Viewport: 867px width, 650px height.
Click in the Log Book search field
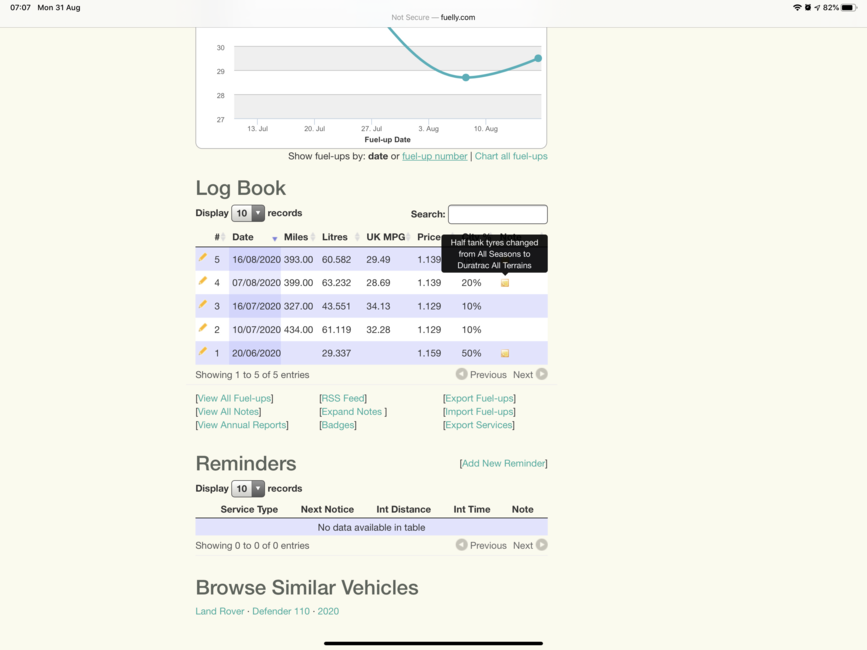(498, 214)
